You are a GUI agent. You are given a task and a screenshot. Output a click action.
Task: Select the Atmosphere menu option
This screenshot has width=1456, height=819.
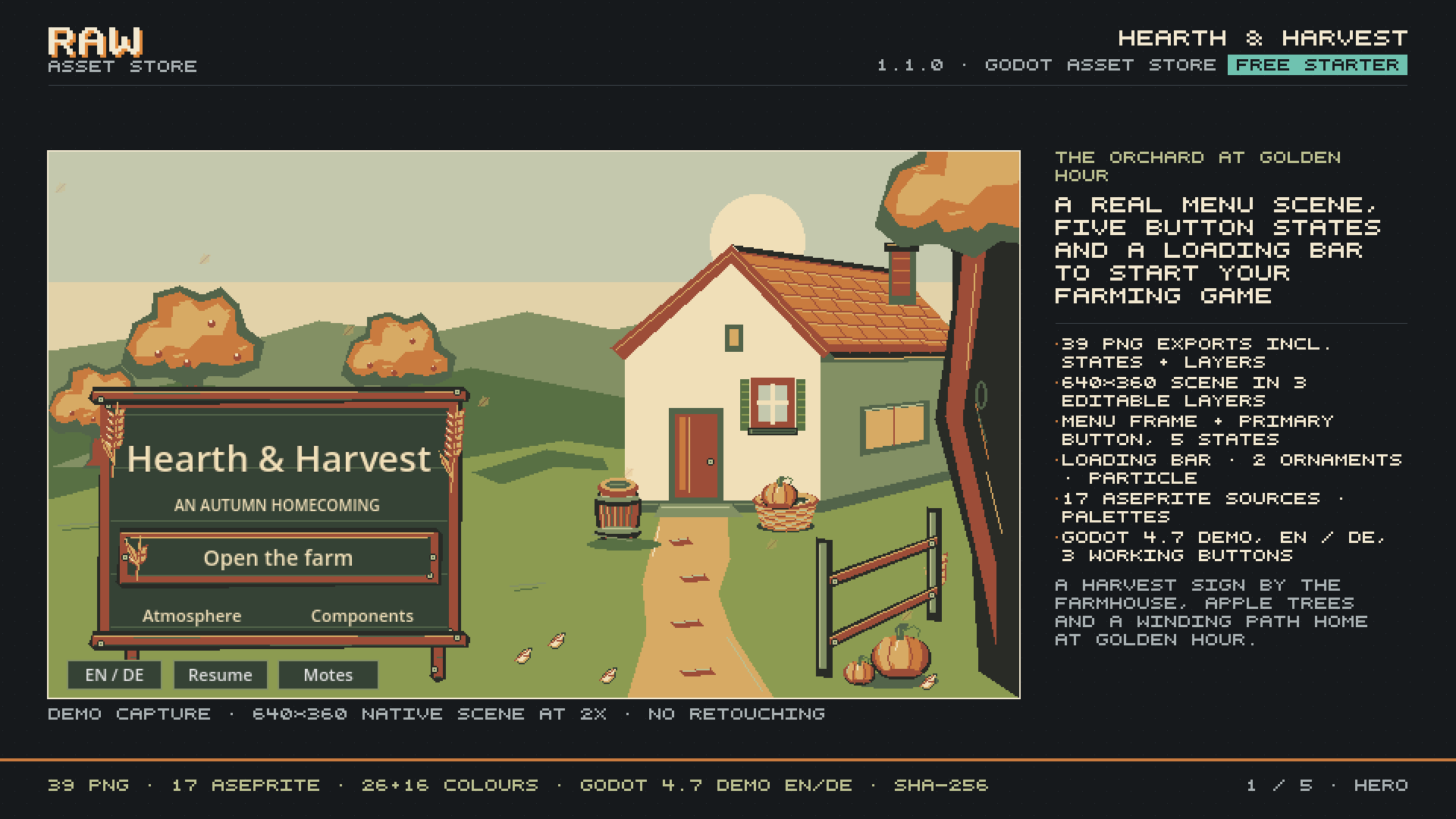(192, 616)
